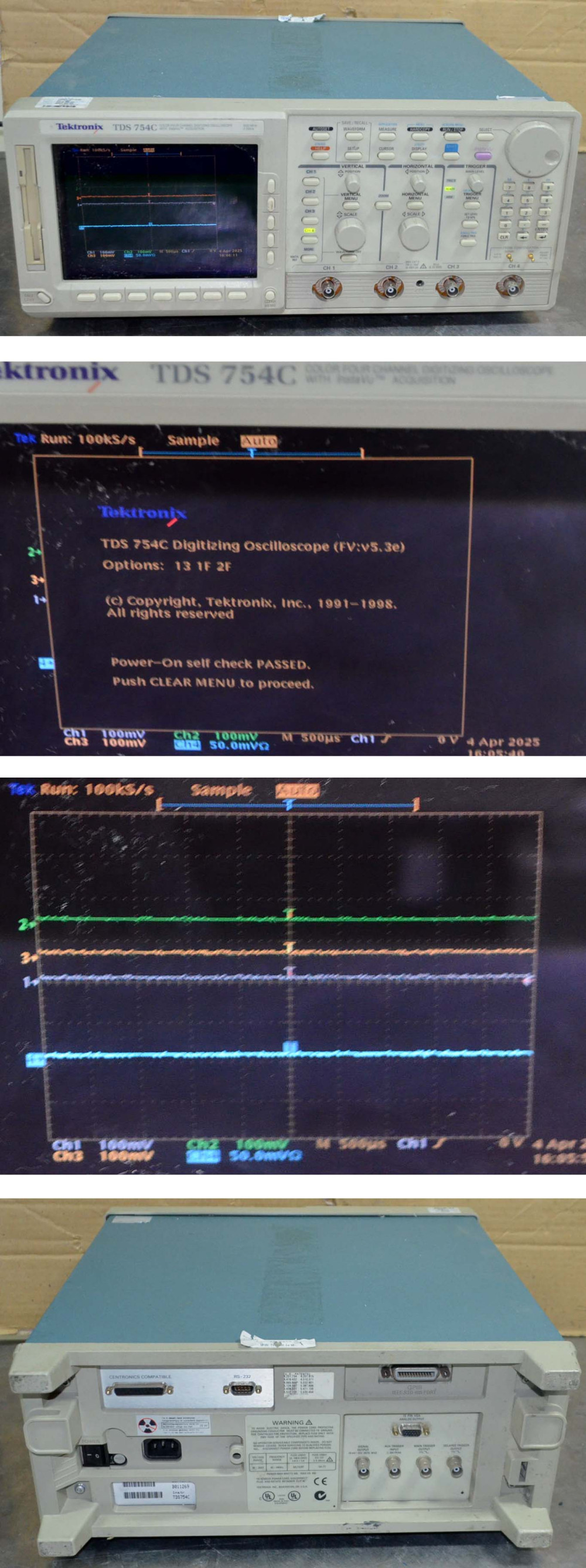This screenshot has height=1568, width=586.
Task: Click 'Push CLEAR MENU to proceed.' text
Action: coord(213,683)
